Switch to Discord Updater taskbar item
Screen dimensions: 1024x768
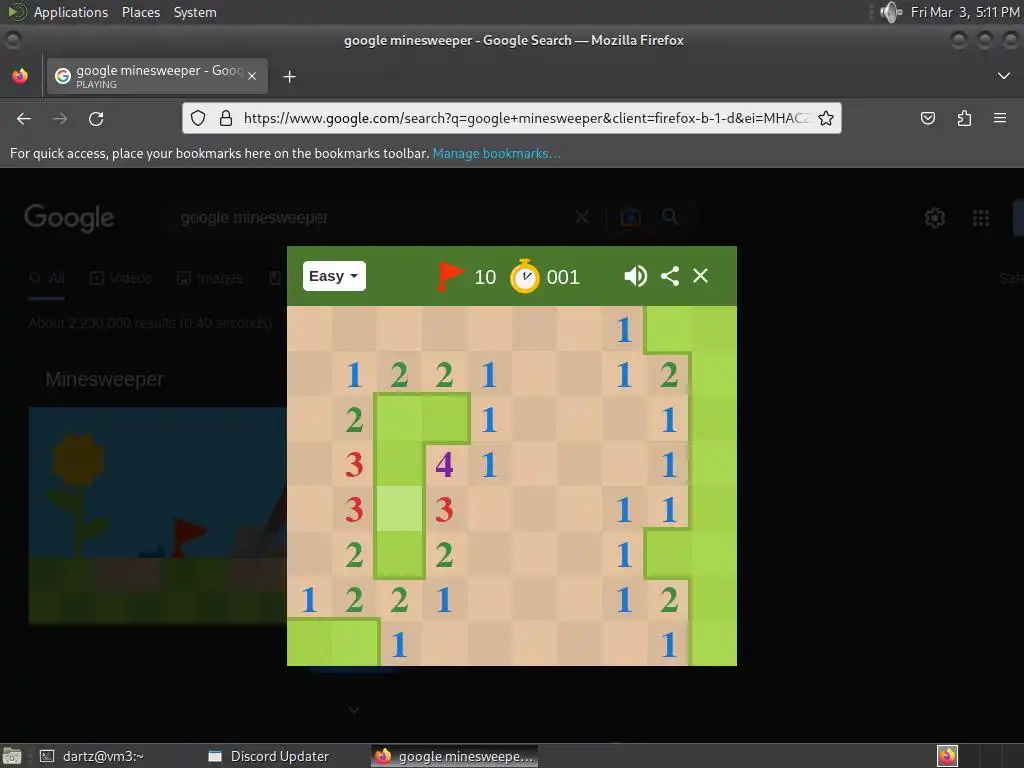pos(269,756)
